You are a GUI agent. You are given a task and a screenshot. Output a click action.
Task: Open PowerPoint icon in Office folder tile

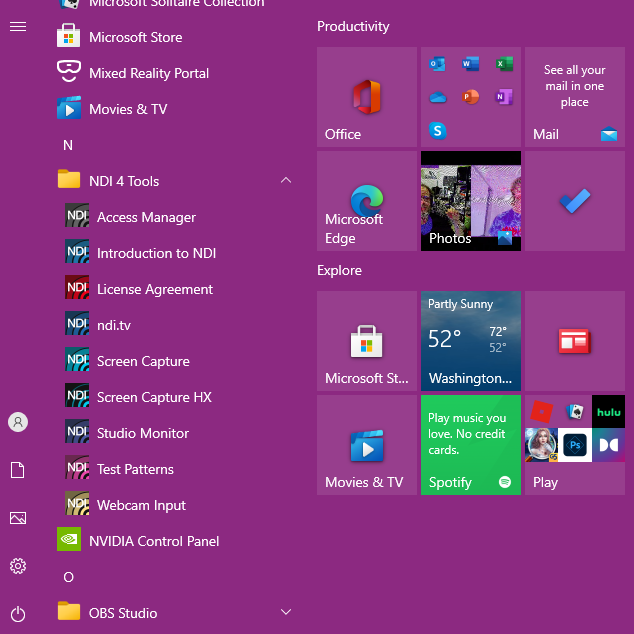click(471, 97)
